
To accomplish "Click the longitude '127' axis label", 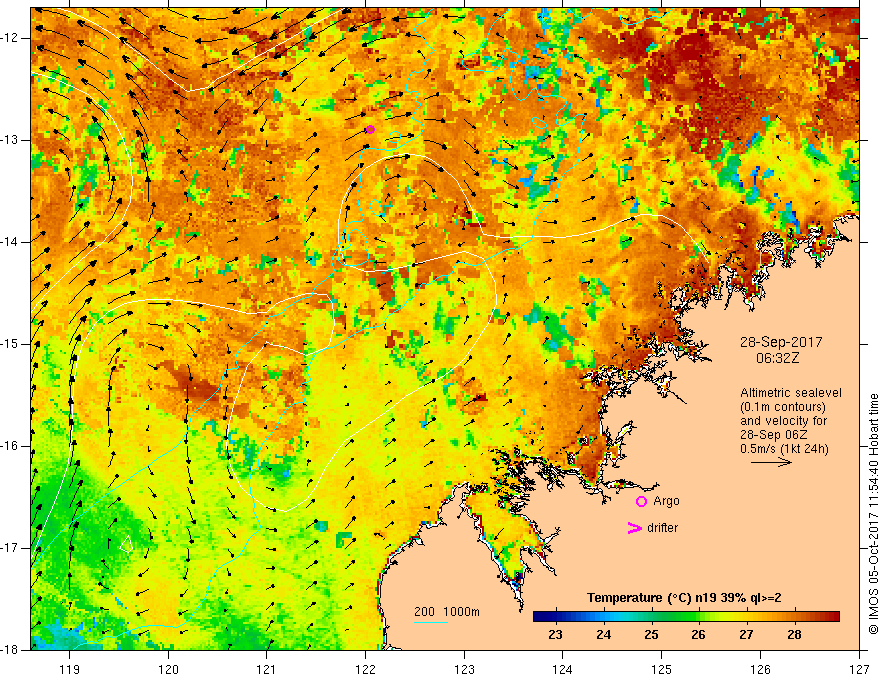I will 859,669.
